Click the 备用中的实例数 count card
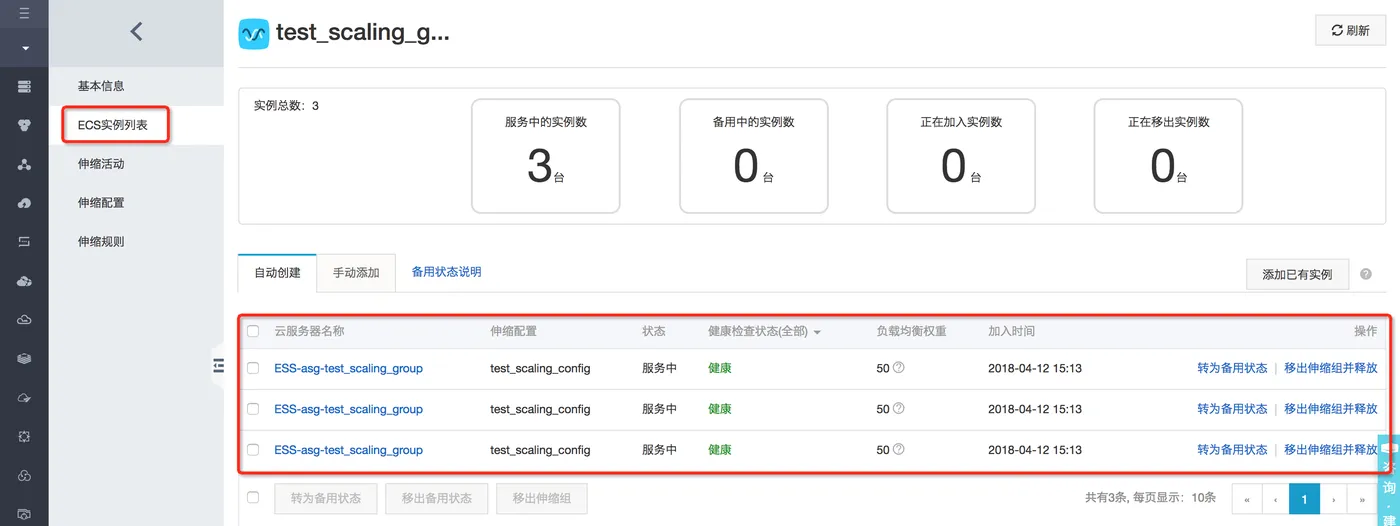The height and width of the screenshot is (526, 1400). [754, 155]
